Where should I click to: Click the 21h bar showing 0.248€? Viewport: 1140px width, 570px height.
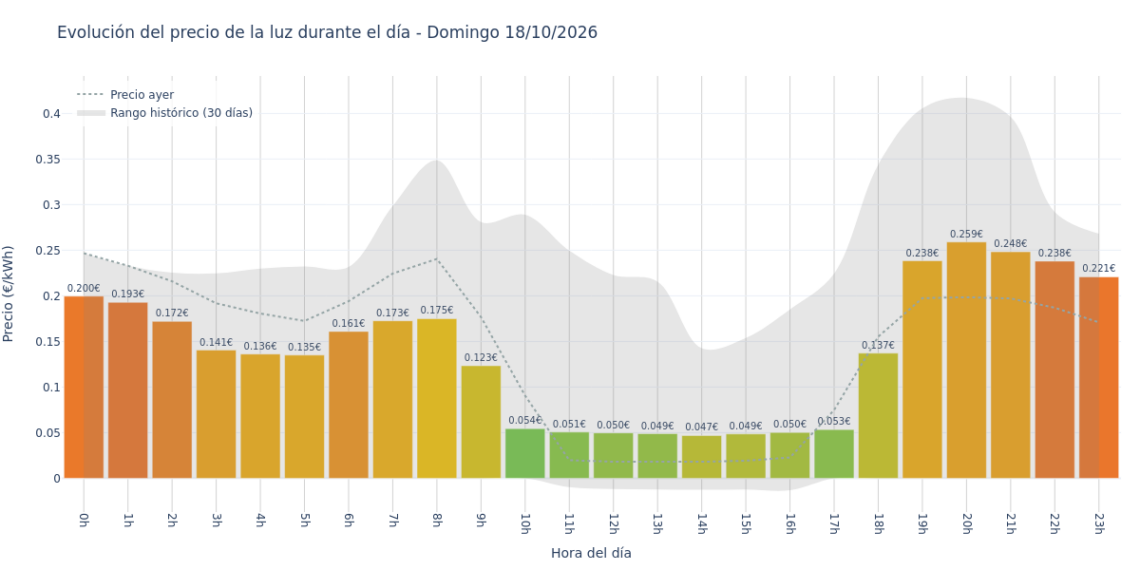[x=1011, y=365]
